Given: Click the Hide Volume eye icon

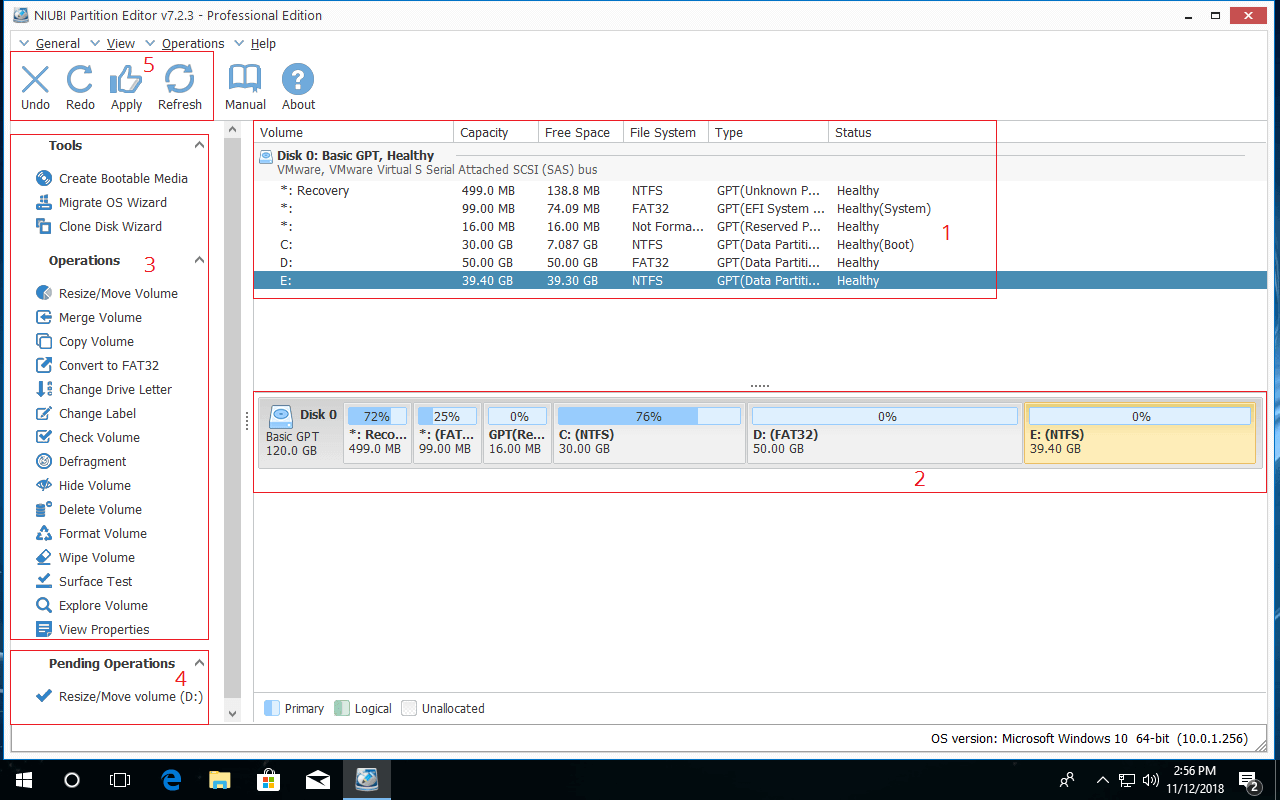Looking at the screenshot, I should point(43,485).
